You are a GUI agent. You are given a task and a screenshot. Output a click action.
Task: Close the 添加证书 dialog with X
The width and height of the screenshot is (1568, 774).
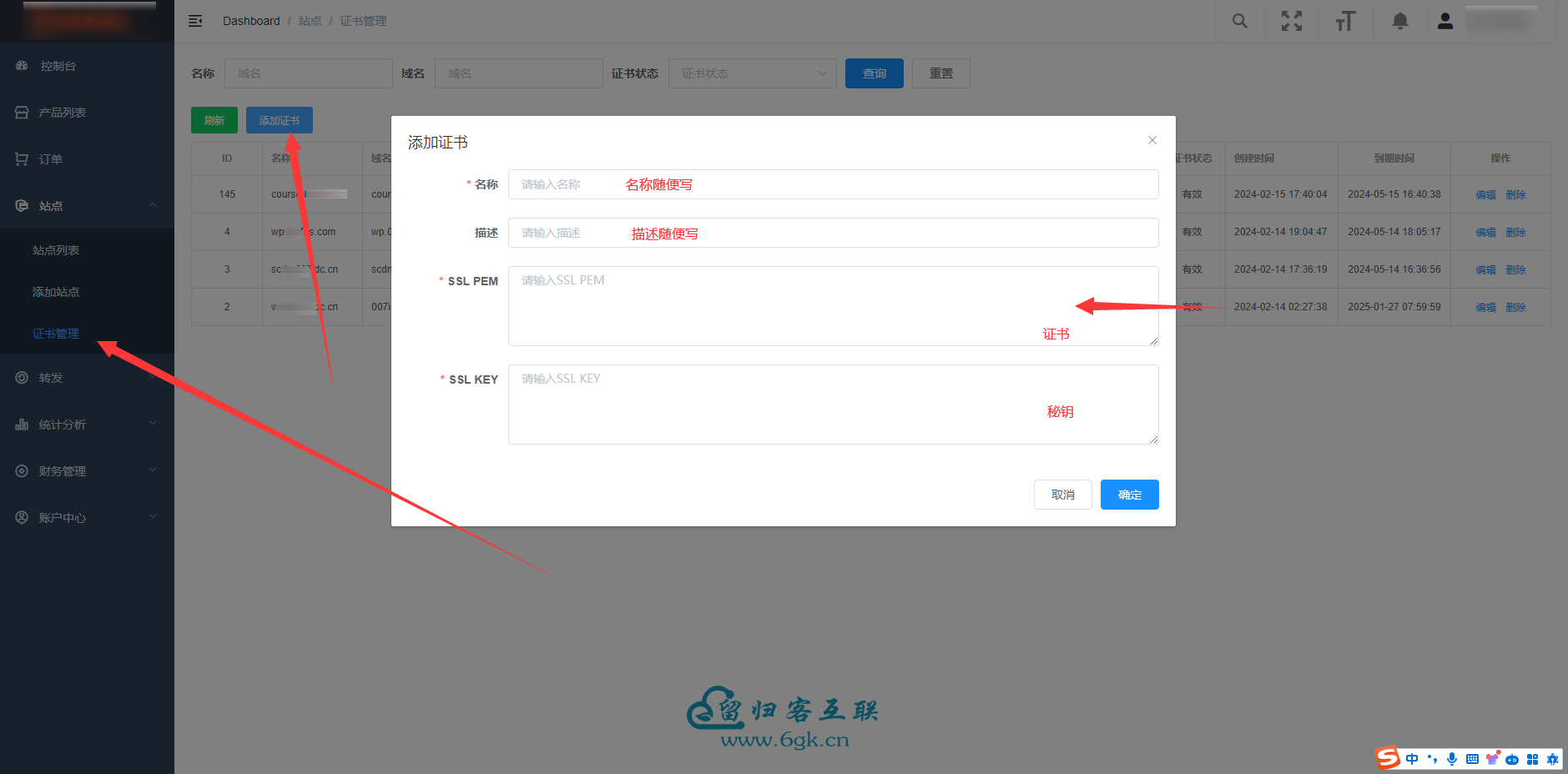(x=1152, y=140)
